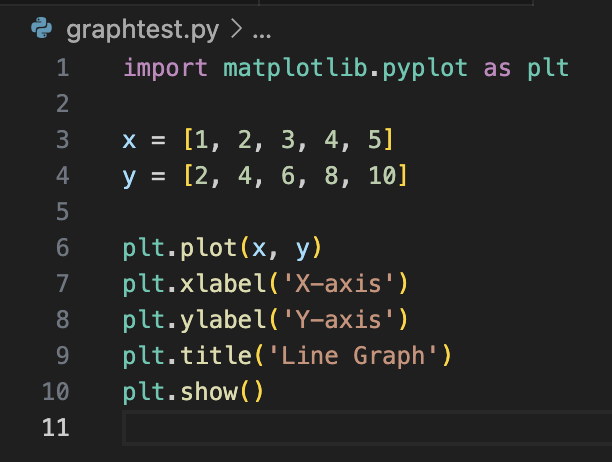The height and width of the screenshot is (462, 612).
Task: Select line number 10 in the gutter
Action: 56,391
